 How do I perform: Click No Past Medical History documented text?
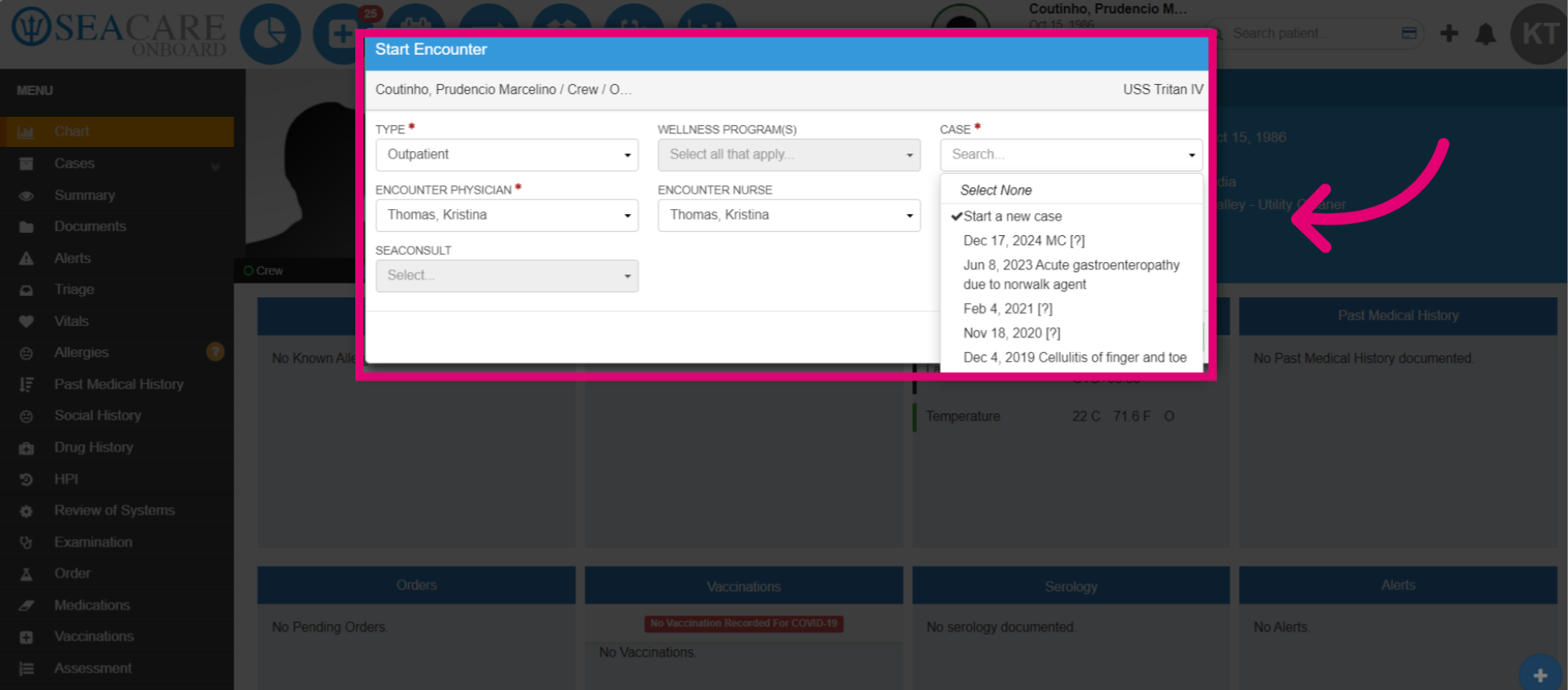pyautogui.click(x=1364, y=358)
